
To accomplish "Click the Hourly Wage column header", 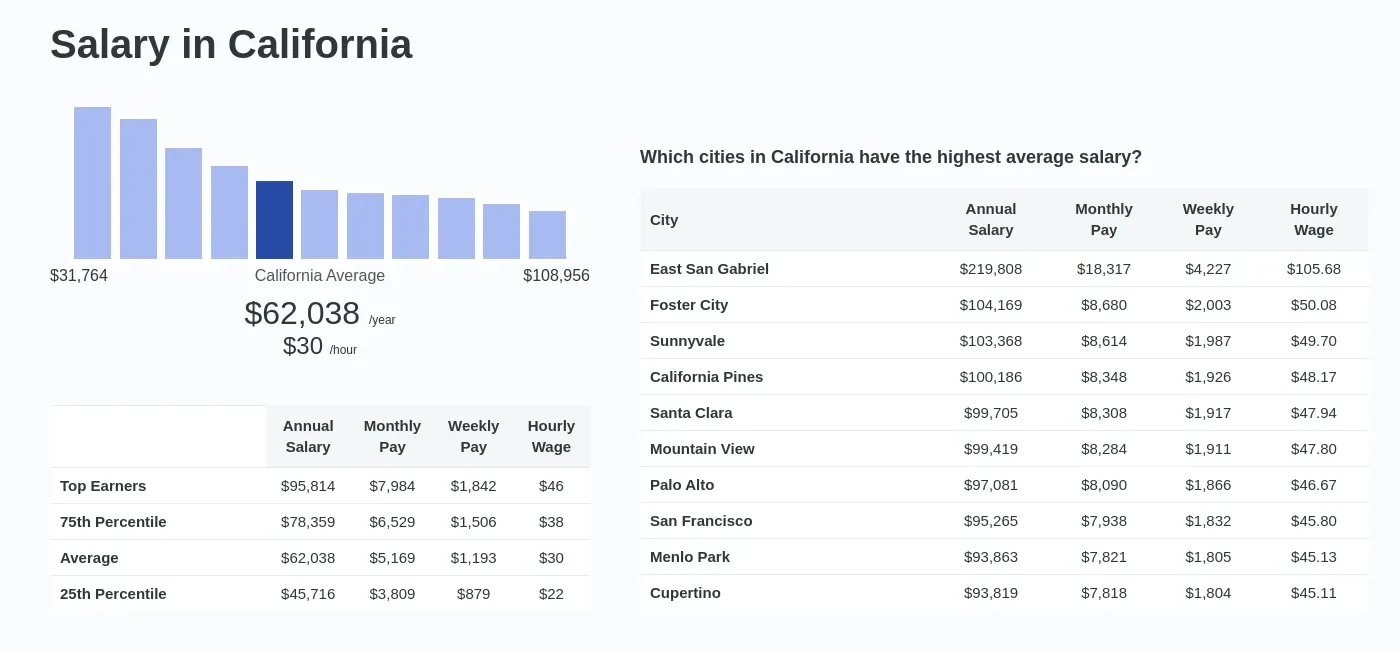I will [x=1313, y=219].
